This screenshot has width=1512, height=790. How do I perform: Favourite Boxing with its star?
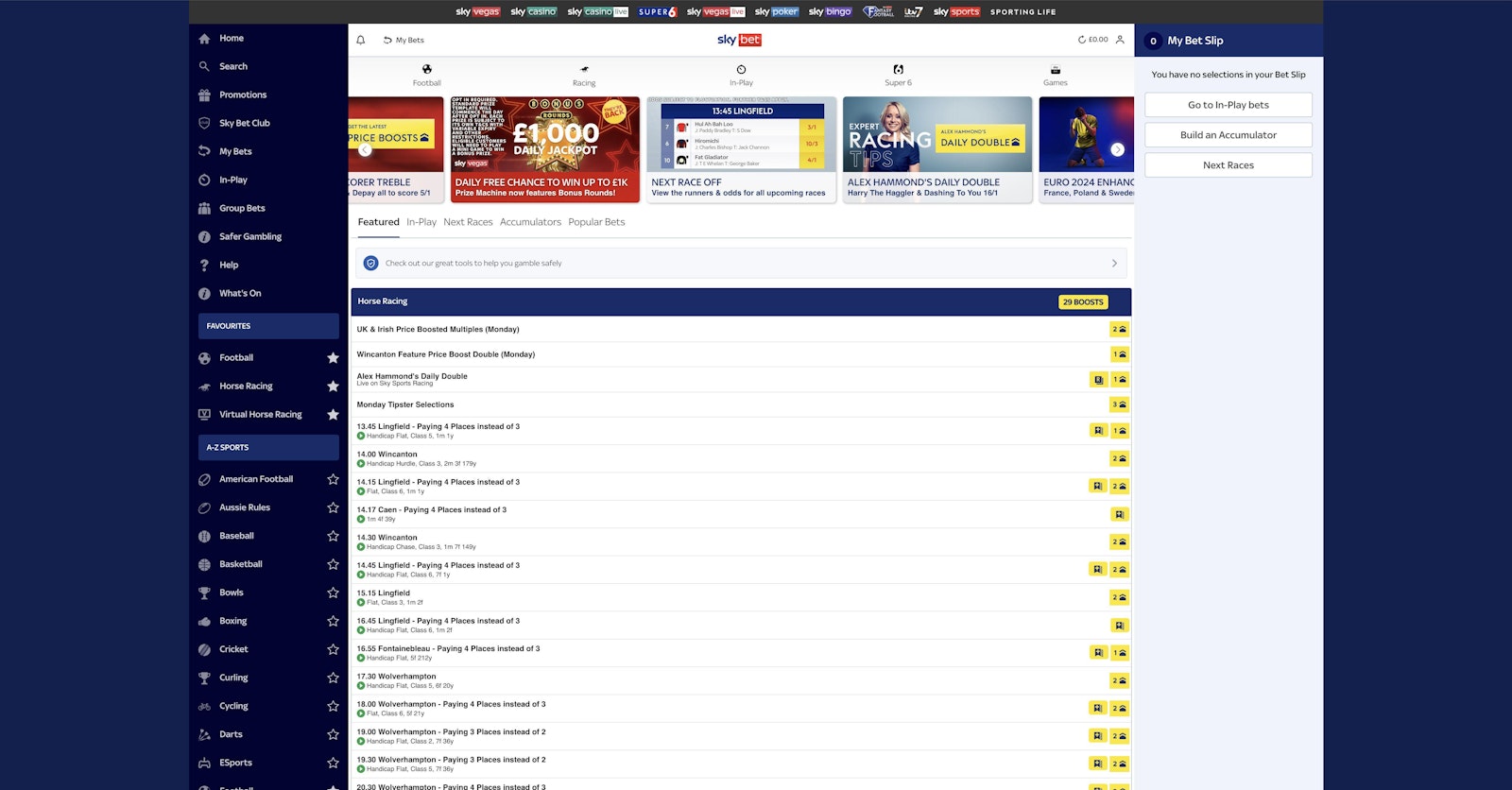point(333,622)
